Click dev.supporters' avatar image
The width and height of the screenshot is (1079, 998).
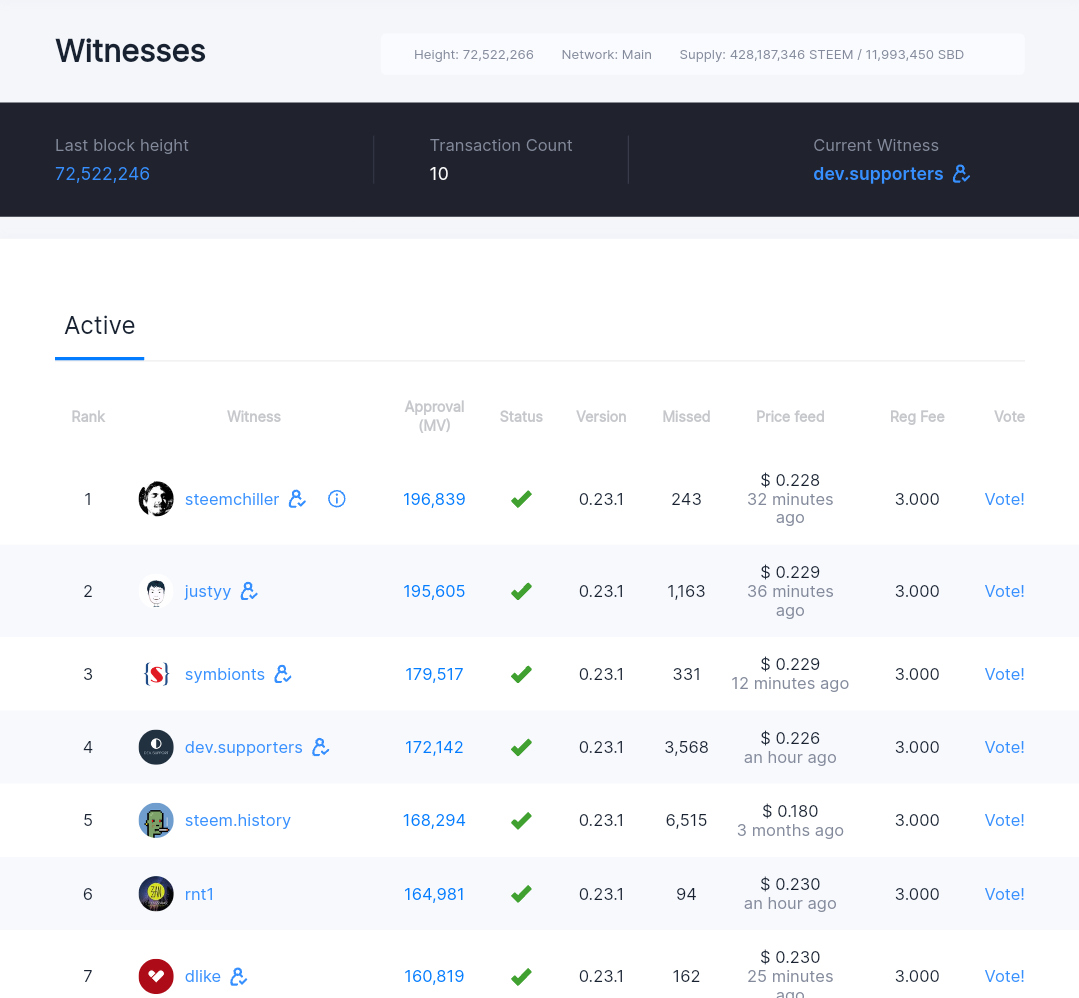click(x=156, y=747)
